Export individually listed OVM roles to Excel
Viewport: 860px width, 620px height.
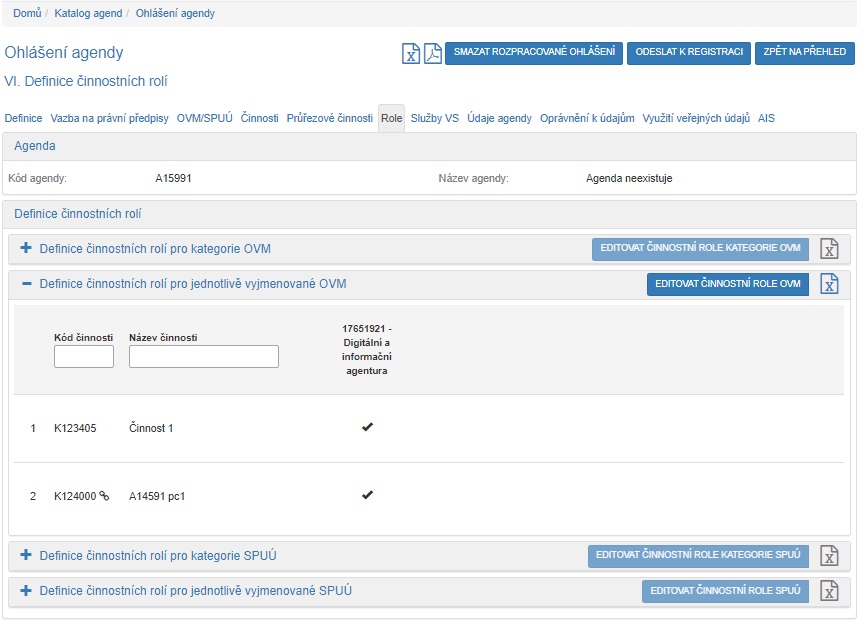coord(829,284)
